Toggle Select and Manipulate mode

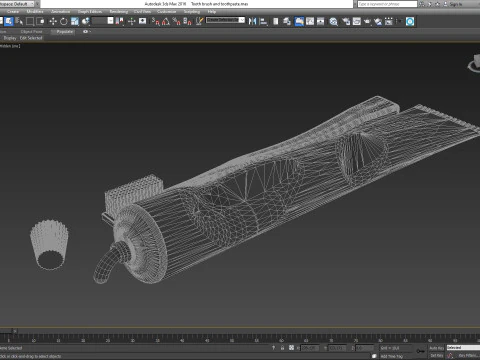[x=132, y=21]
